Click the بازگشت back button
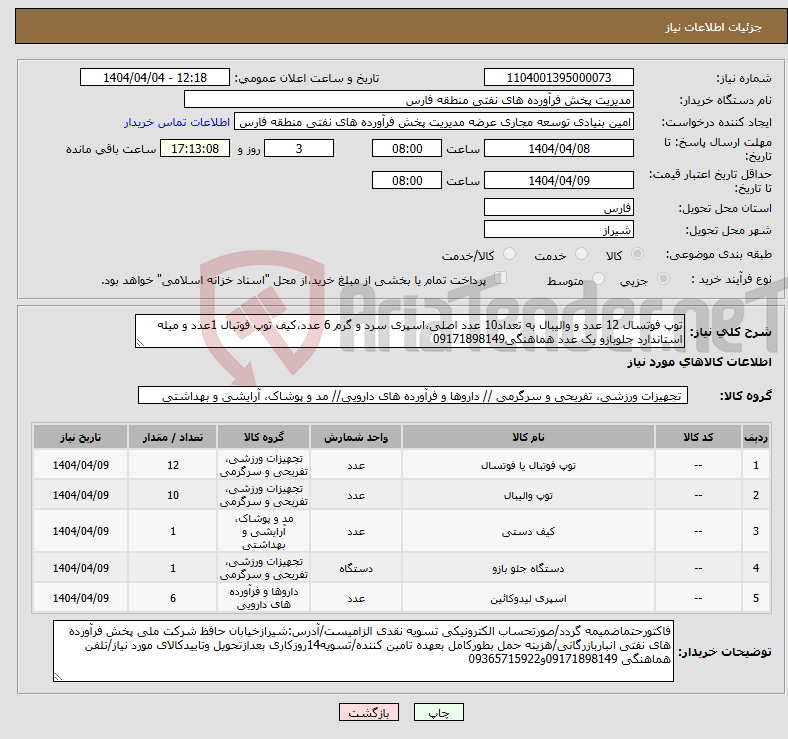 coord(369,712)
